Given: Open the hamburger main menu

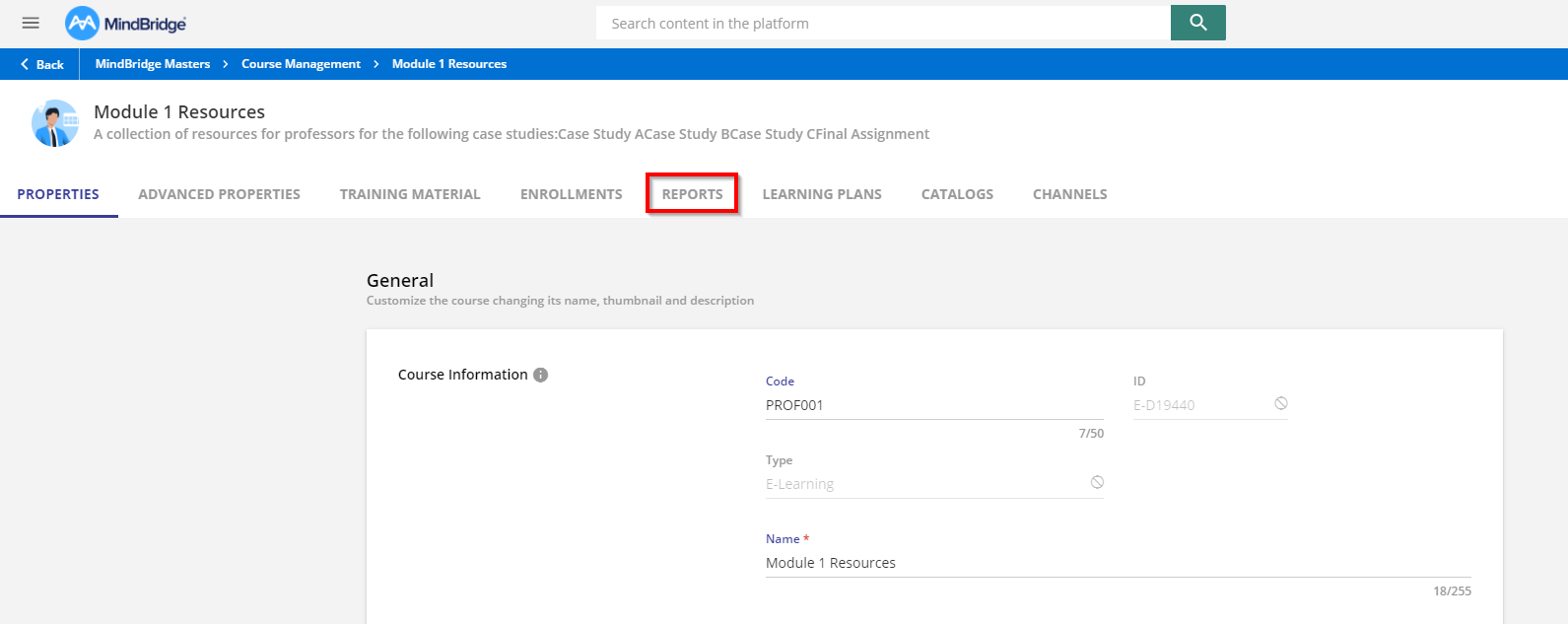Looking at the screenshot, I should [31, 23].
